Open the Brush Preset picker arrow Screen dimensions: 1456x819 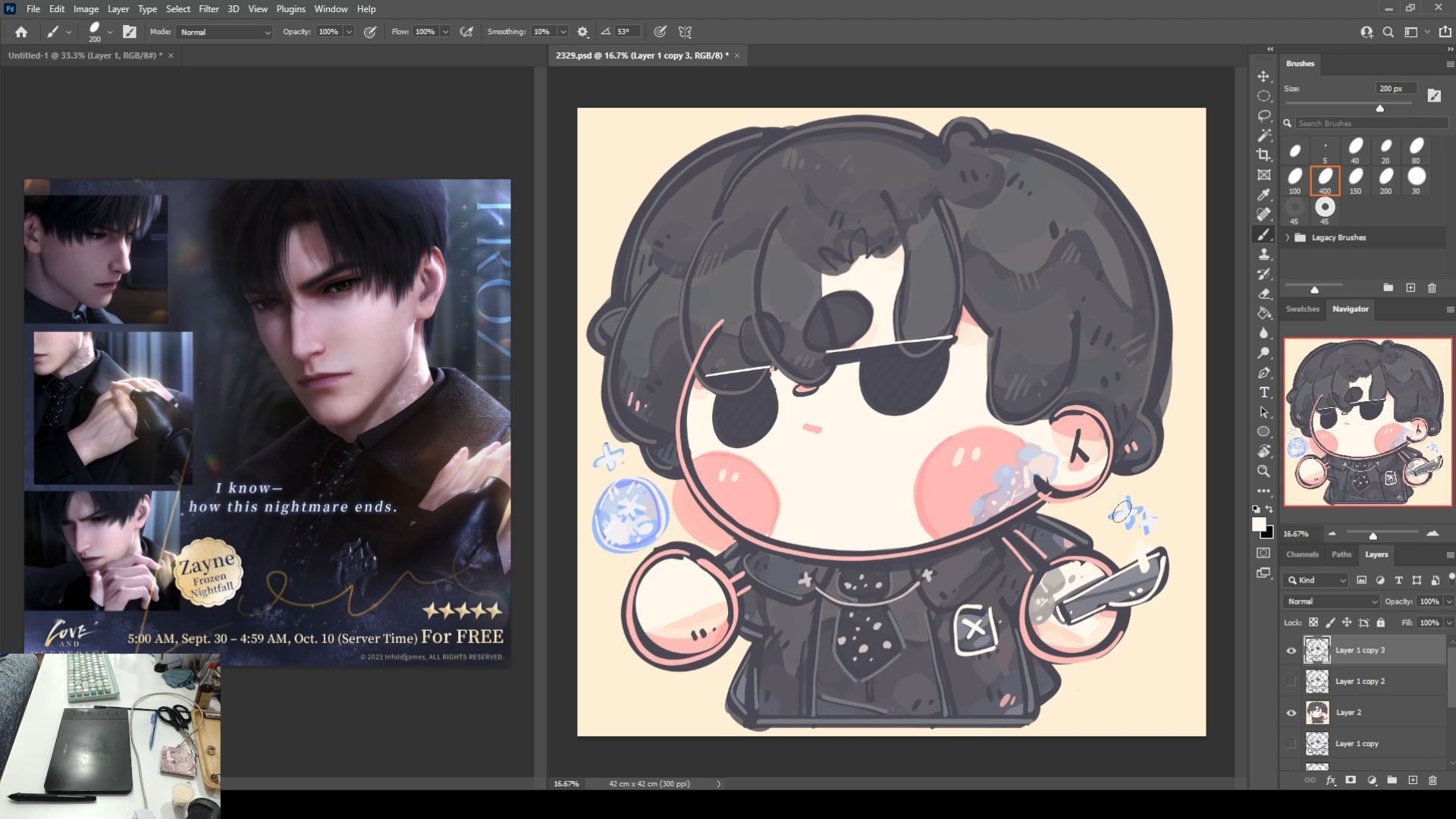(x=110, y=32)
